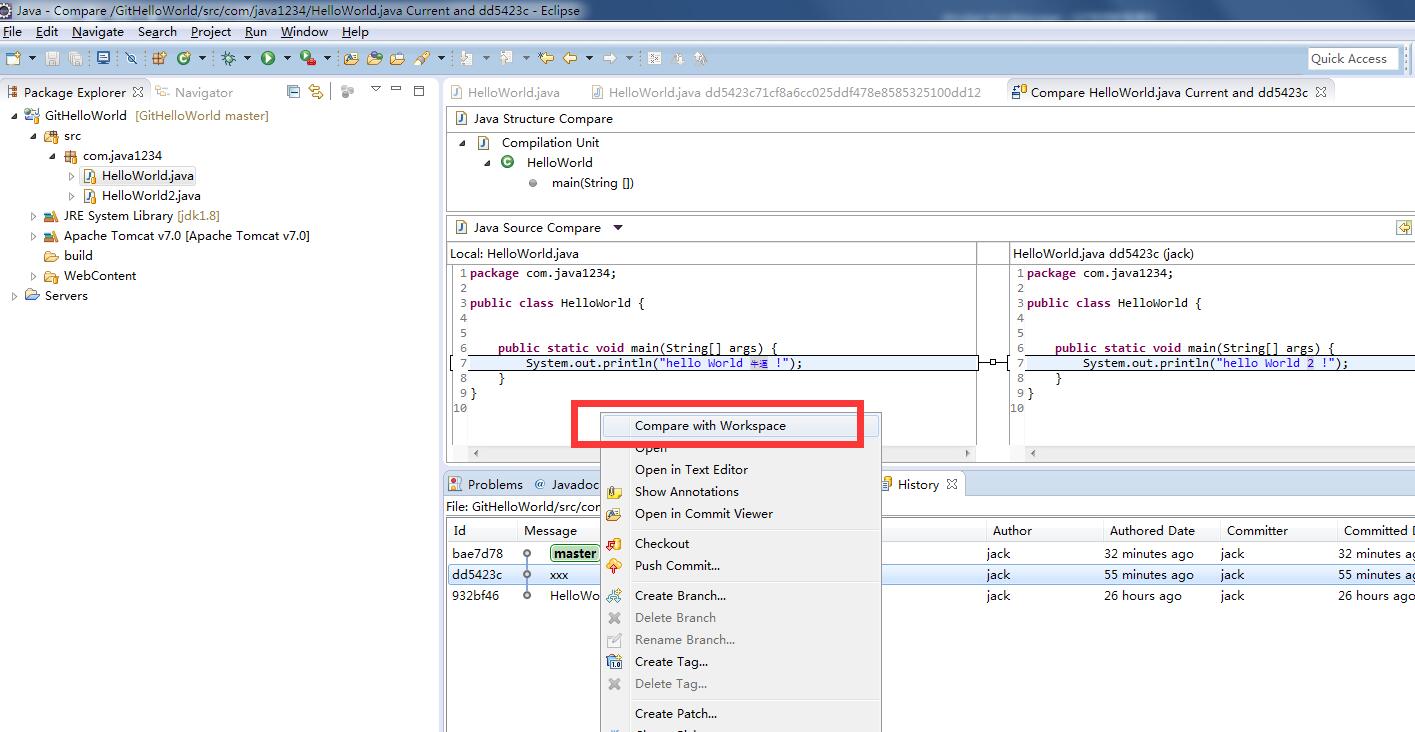Click the Save toolbar icon

[x=52, y=59]
